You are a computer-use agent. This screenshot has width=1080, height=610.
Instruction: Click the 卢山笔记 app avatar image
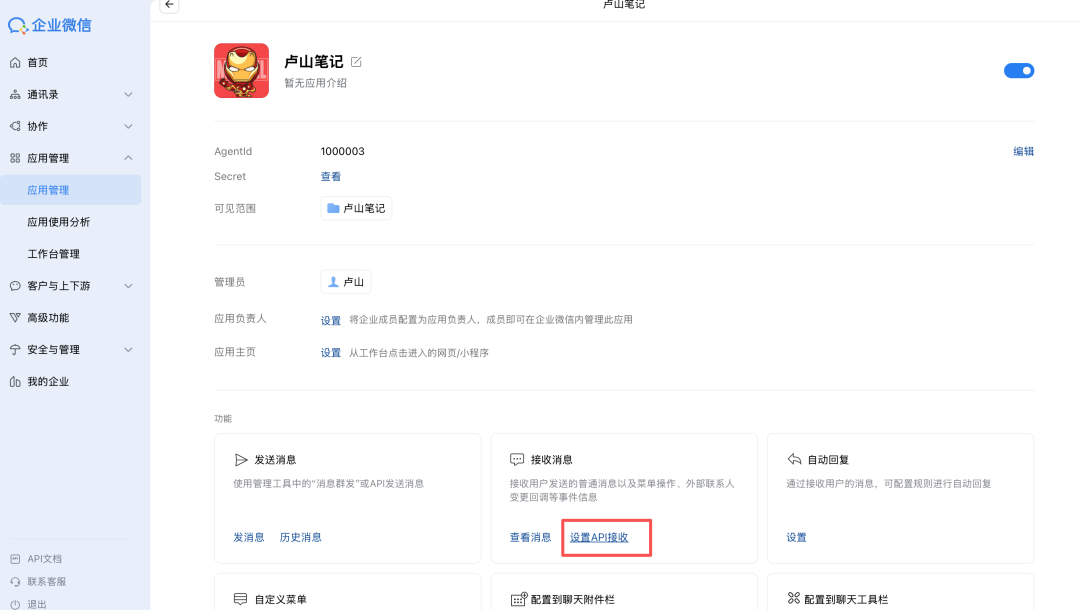pos(242,70)
